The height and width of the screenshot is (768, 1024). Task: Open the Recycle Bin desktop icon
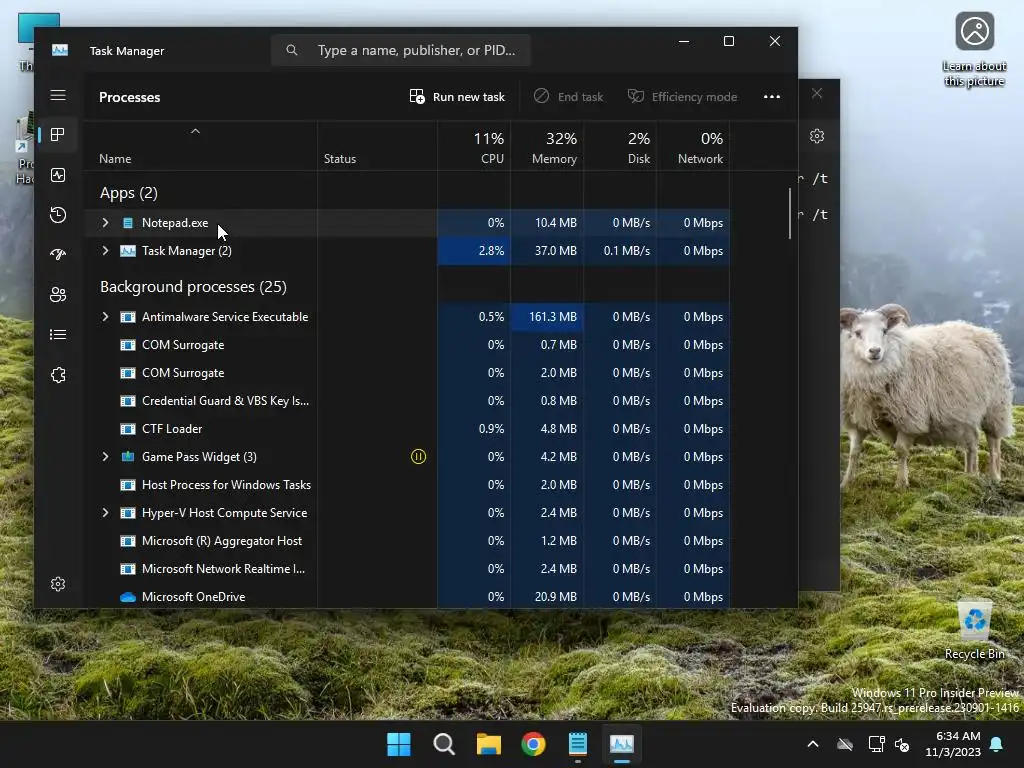point(975,630)
